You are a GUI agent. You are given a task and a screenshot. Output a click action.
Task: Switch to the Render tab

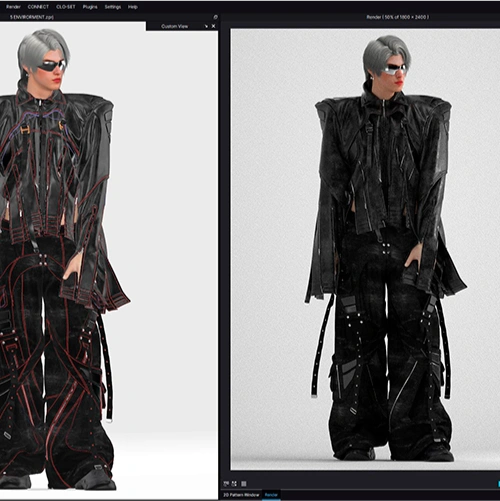point(271,495)
